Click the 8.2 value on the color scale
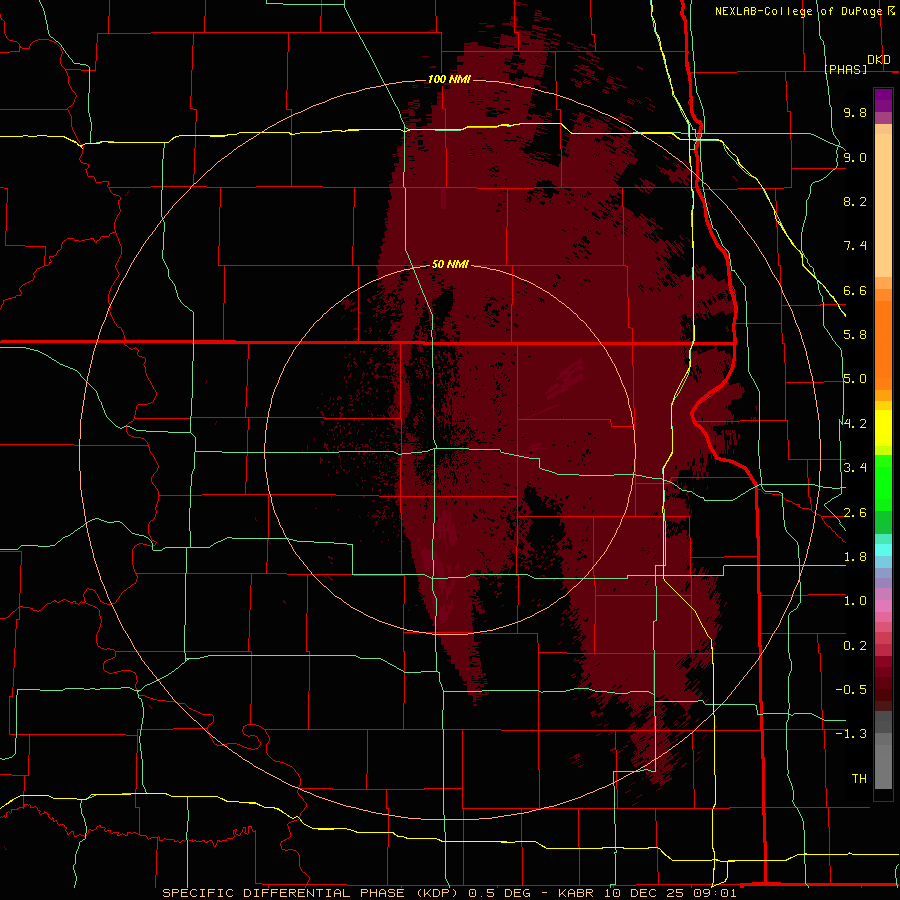900x900 pixels. (855, 201)
